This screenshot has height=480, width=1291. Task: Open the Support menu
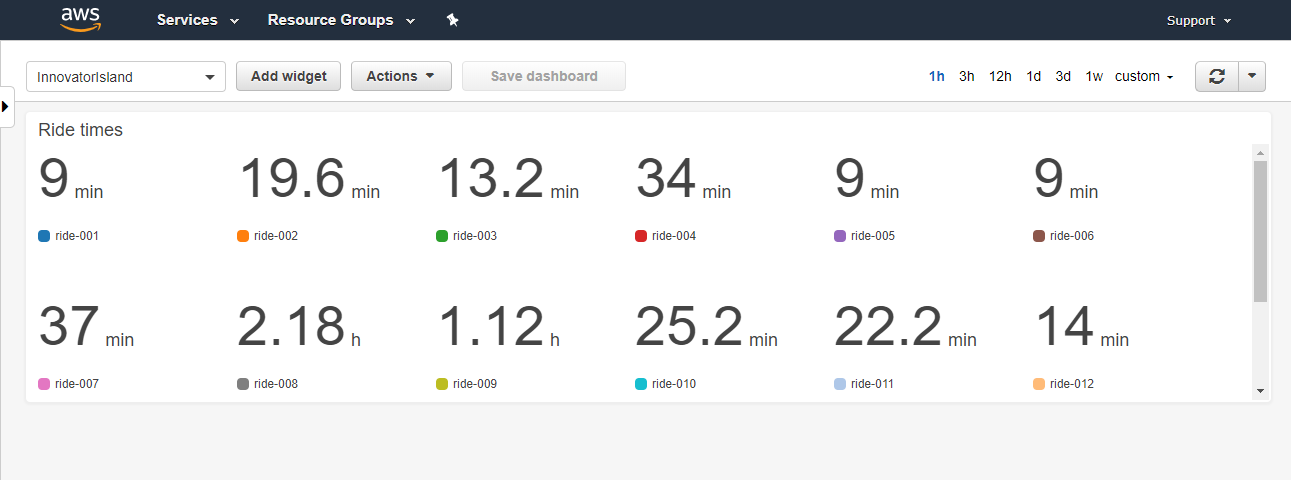click(x=1199, y=20)
